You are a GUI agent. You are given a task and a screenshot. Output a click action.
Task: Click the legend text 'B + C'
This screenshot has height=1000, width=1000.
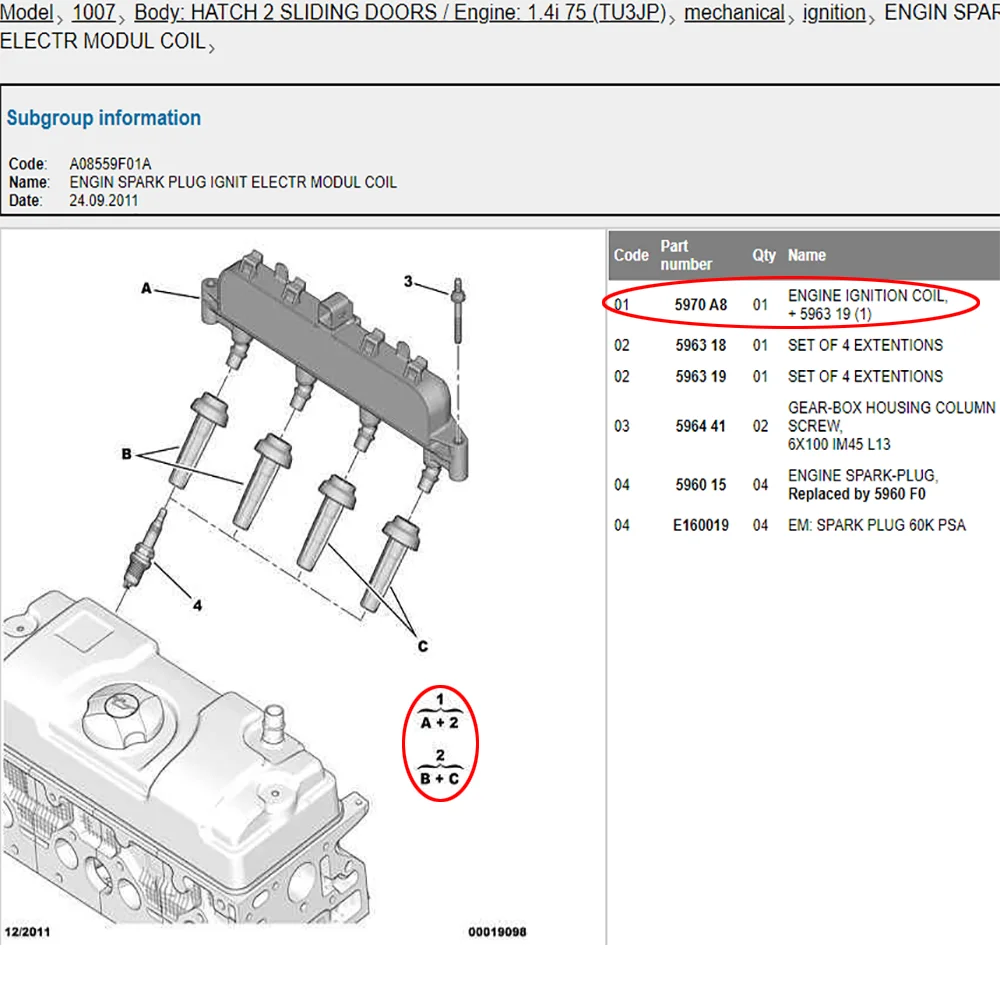[x=439, y=779]
